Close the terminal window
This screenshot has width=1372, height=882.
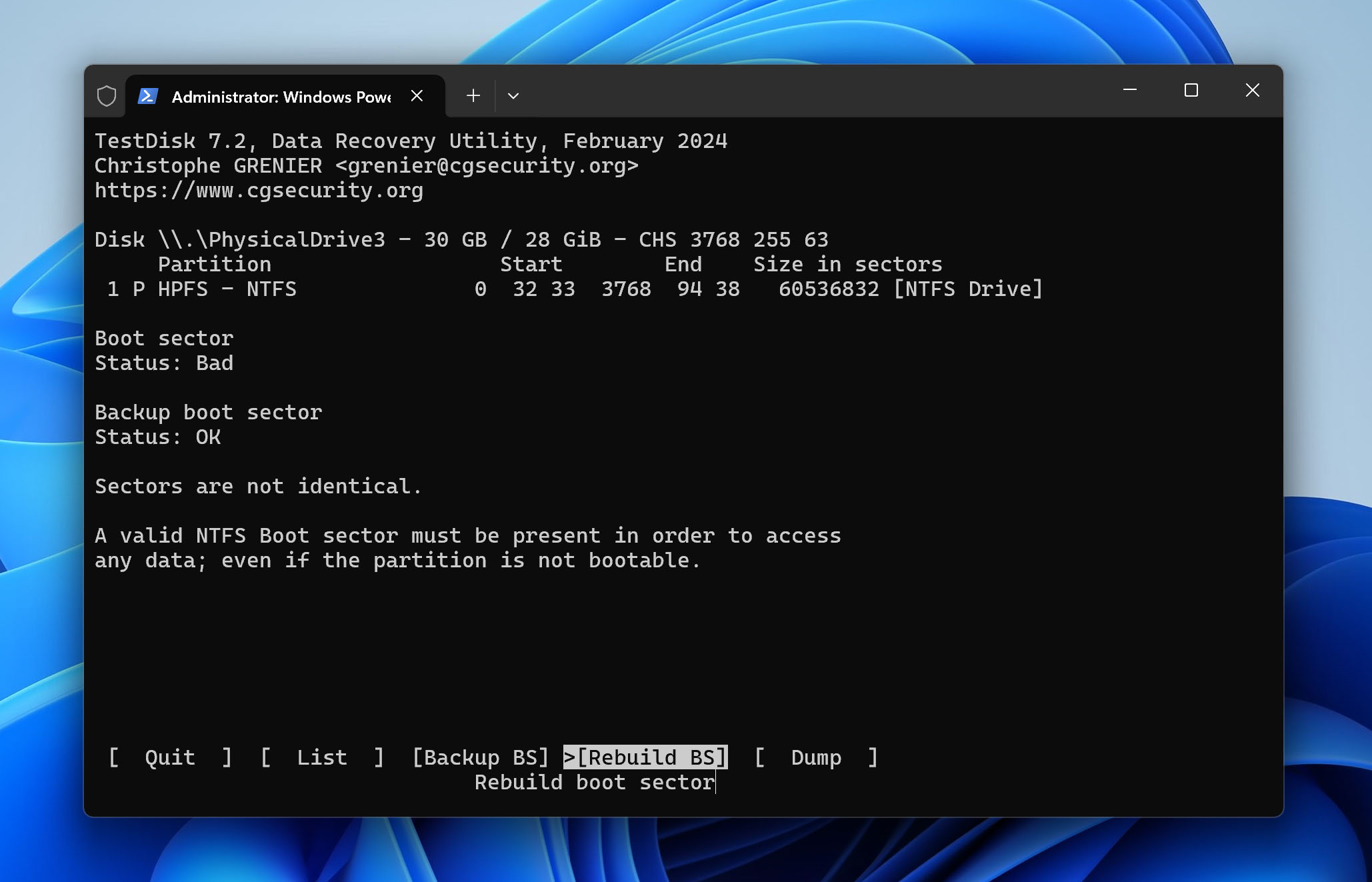point(1253,90)
